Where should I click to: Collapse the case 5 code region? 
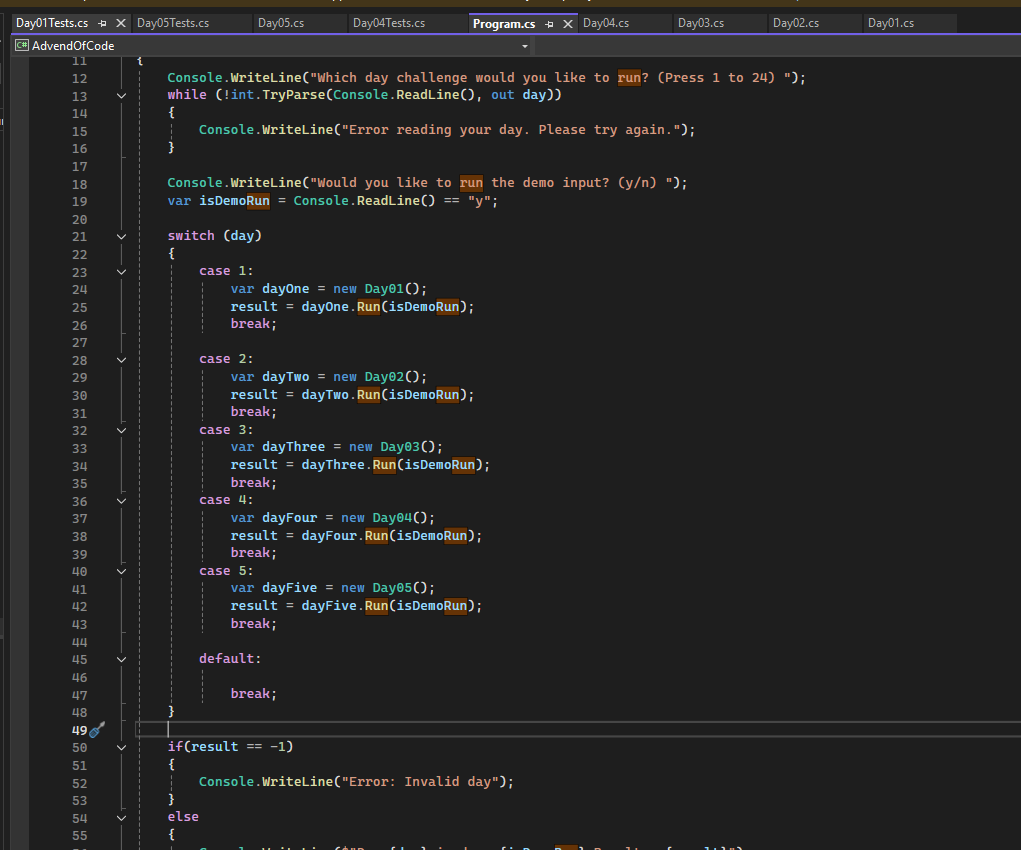(x=121, y=571)
